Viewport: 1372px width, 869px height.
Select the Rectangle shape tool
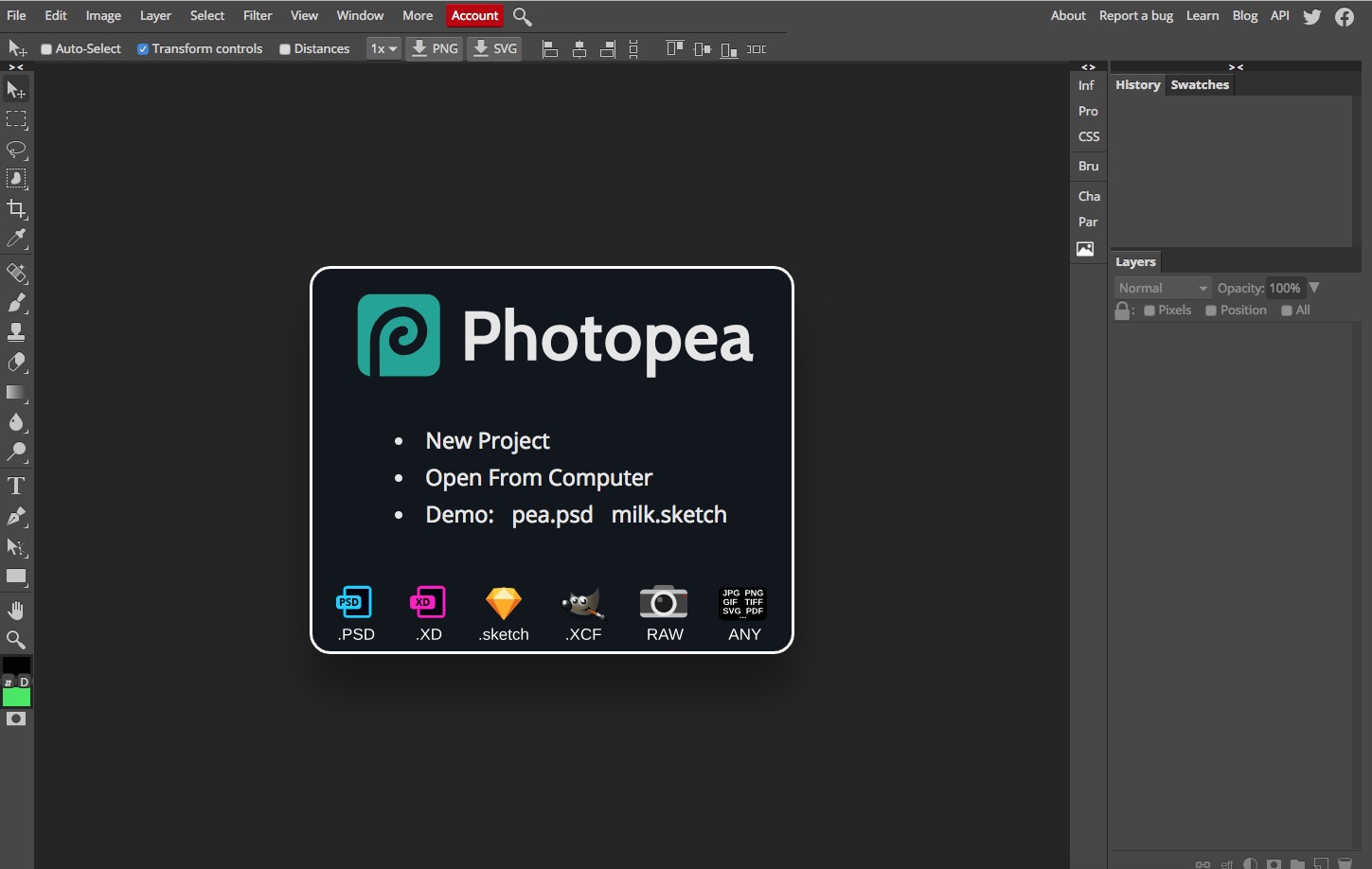coord(16,576)
